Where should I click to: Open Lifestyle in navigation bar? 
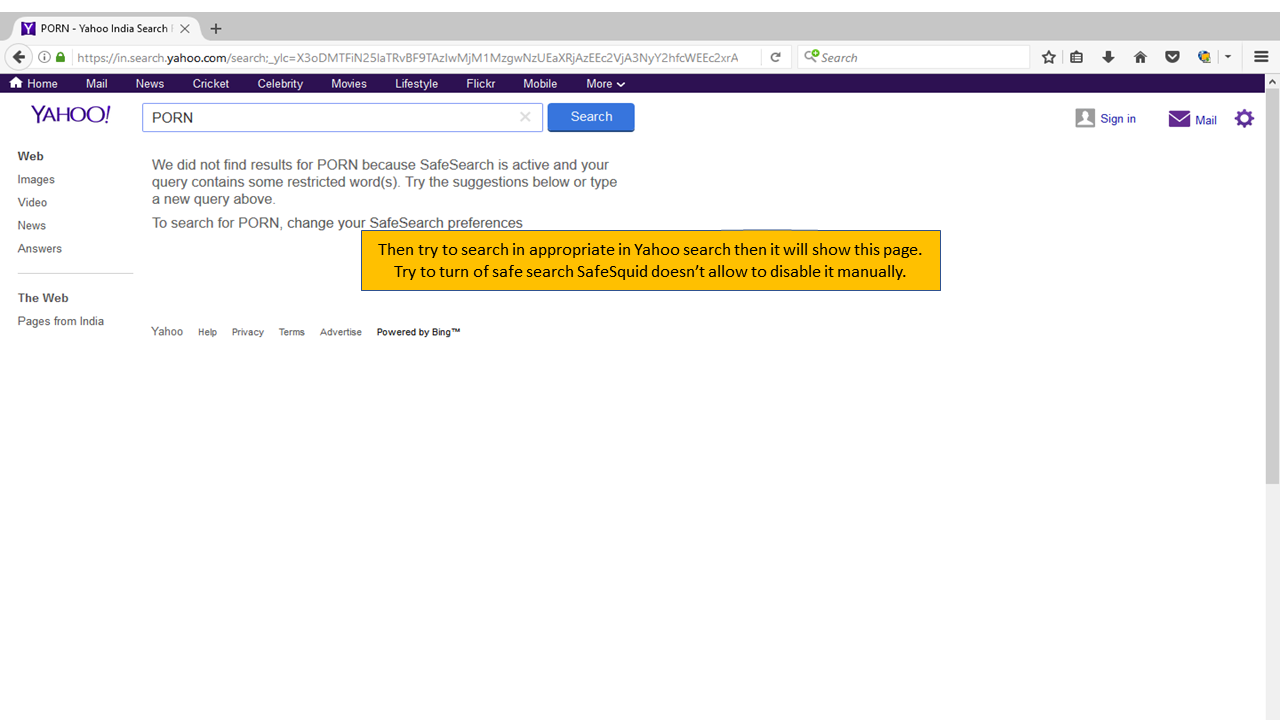tap(416, 84)
